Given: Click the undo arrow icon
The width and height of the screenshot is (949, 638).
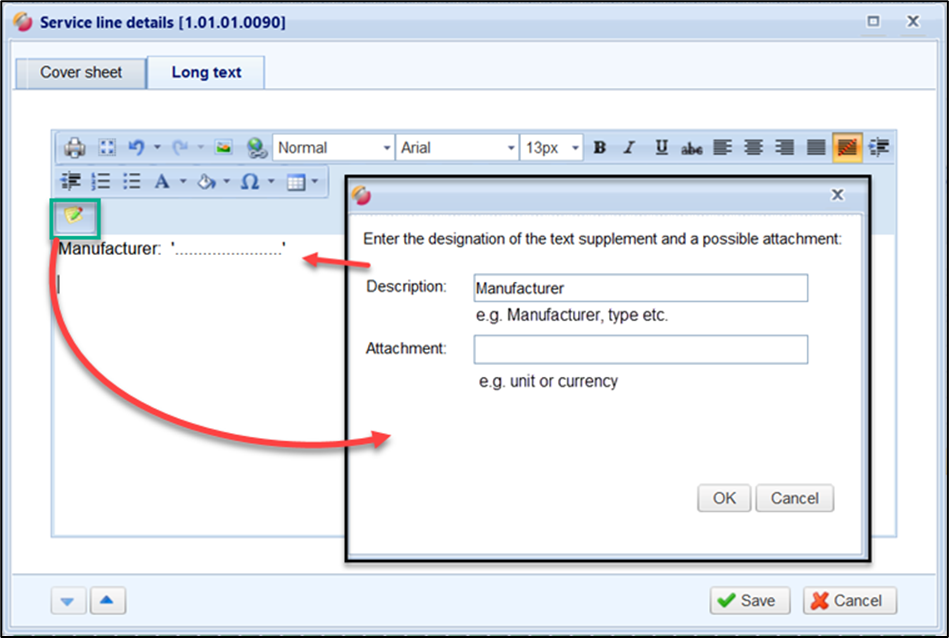Looking at the screenshot, I should pos(135,148).
